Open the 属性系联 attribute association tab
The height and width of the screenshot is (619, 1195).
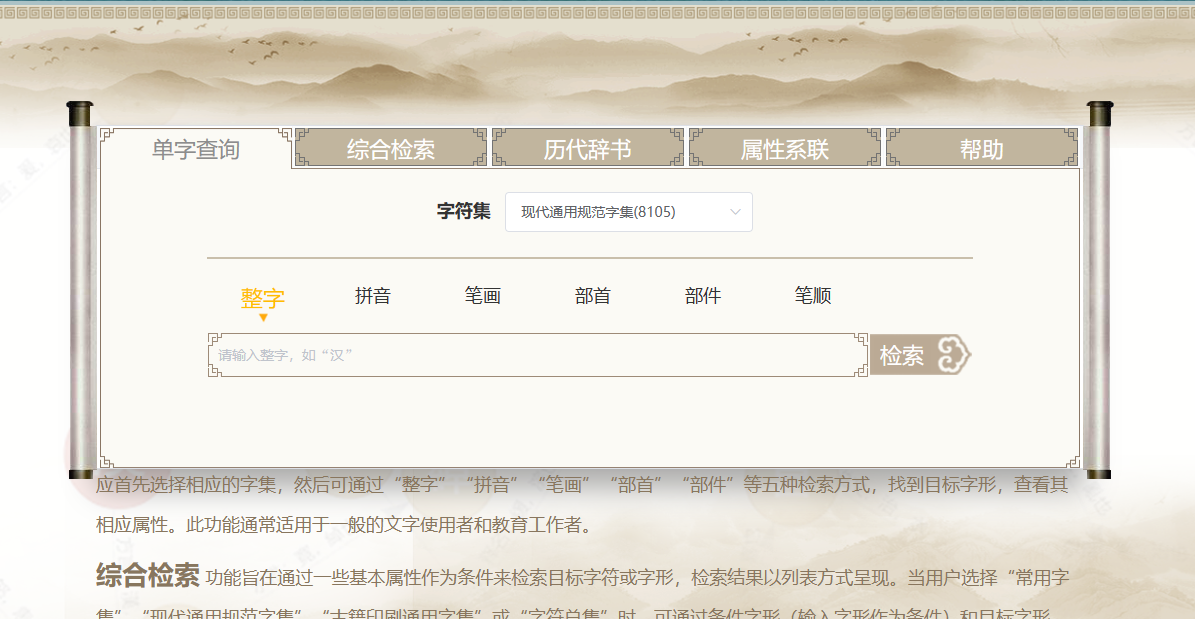pos(786,147)
